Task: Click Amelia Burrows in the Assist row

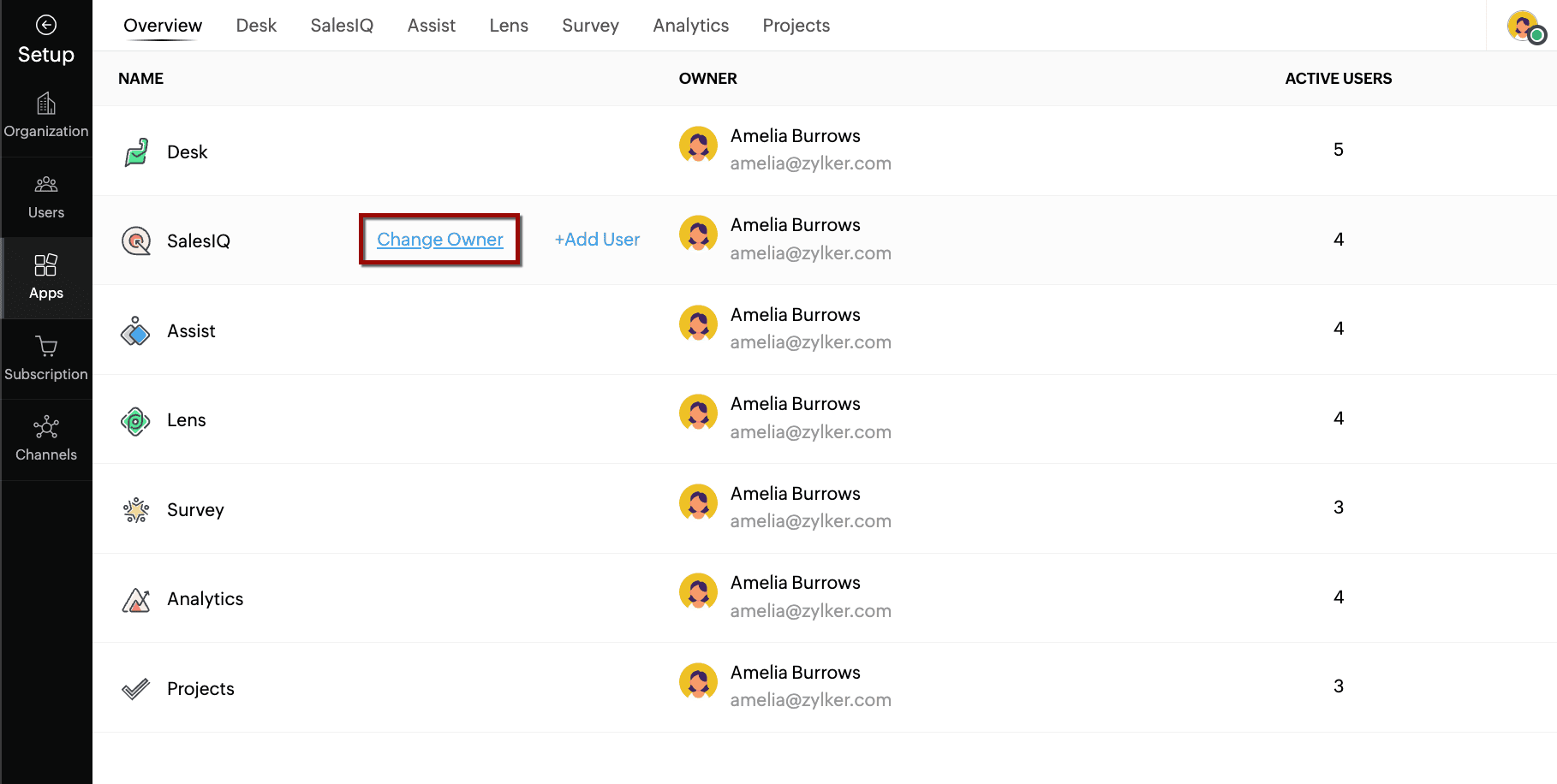Action: pos(796,315)
